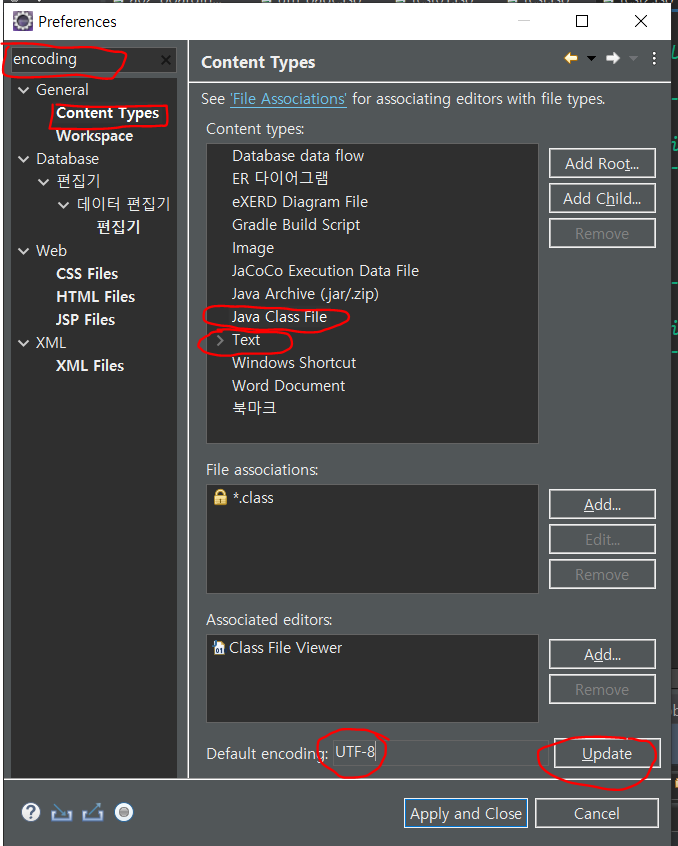This screenshot has height=846, width=678.
Task: Click the Add Child... button
Action: [x=602, y=199]
